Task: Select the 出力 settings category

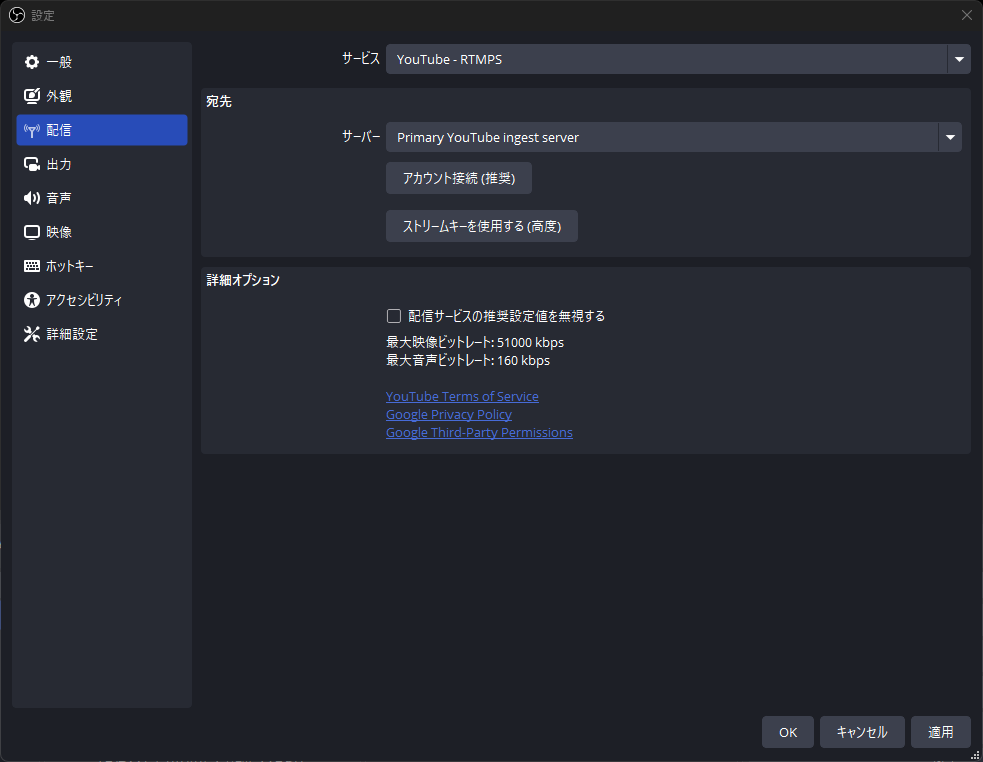Action: tap(102, 164)
